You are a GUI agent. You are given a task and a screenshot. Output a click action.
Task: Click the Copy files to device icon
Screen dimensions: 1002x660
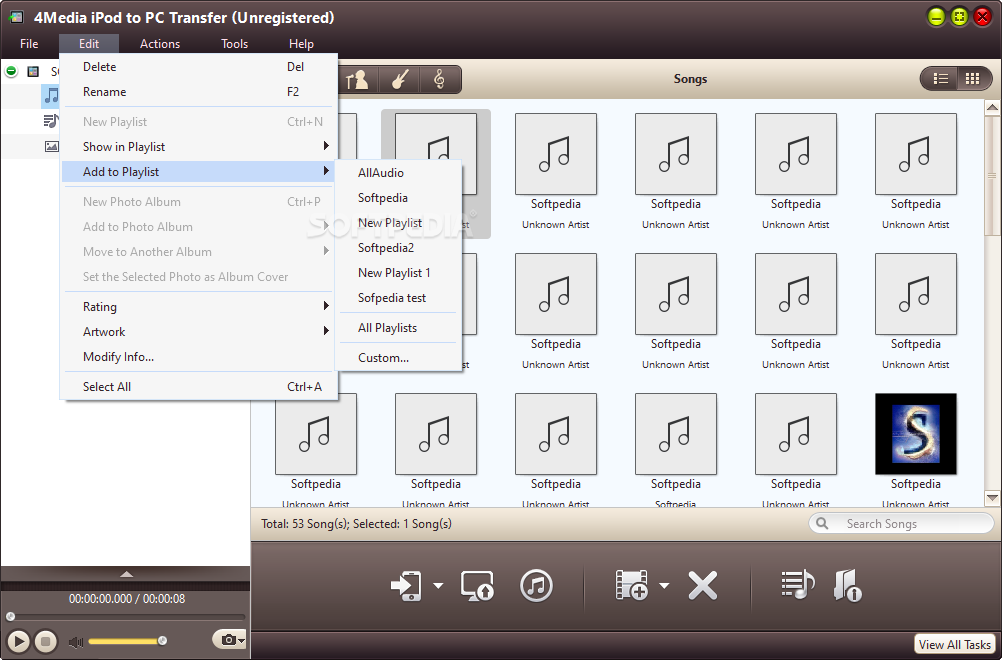[x=406, y=585]
